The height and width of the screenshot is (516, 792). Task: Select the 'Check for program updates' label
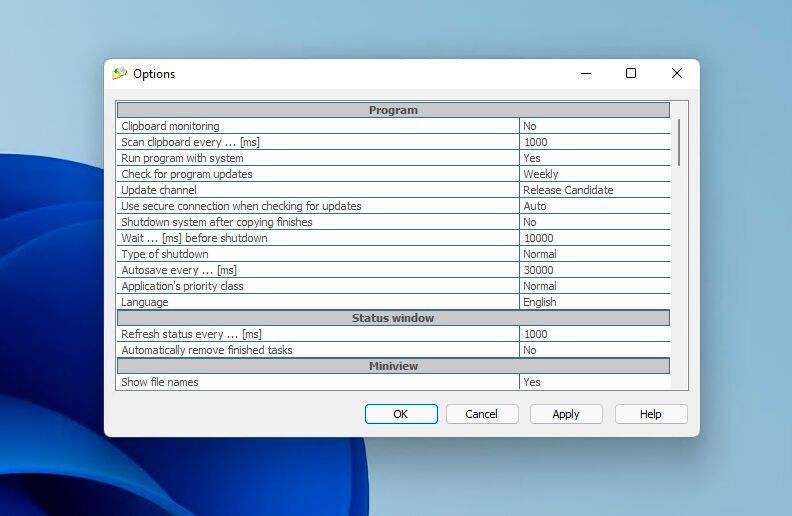point(187,174)
